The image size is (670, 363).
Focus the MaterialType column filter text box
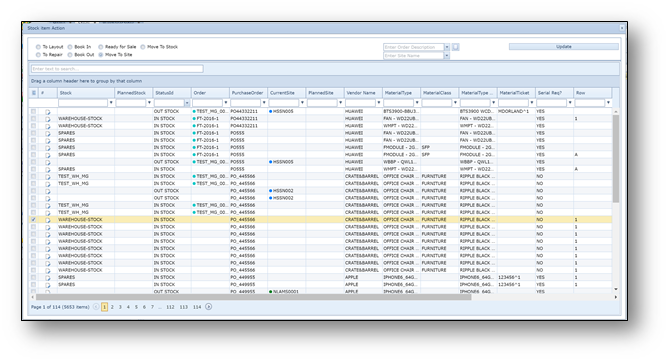pos(399,102)
